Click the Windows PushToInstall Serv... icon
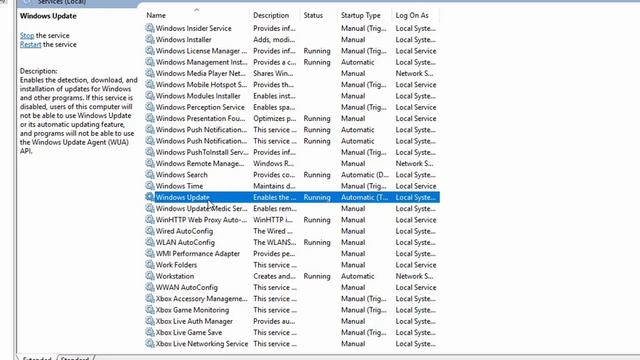 (x=150, y=152)
